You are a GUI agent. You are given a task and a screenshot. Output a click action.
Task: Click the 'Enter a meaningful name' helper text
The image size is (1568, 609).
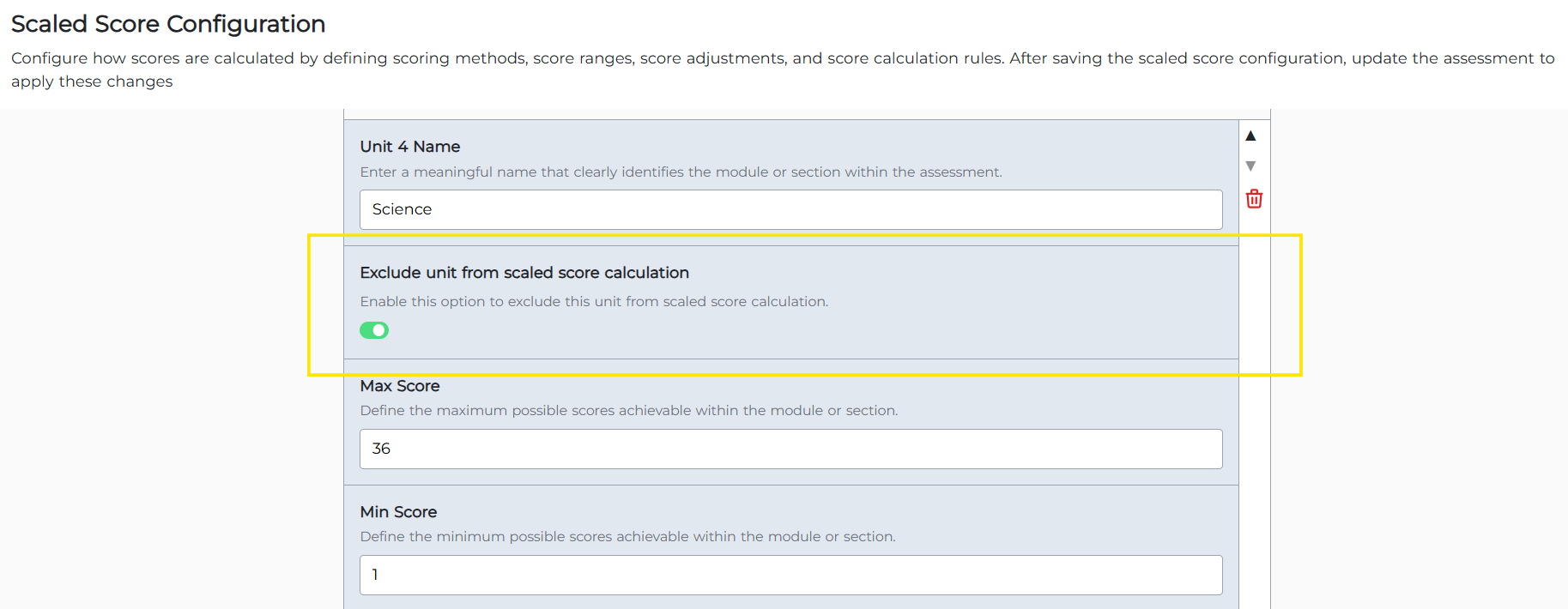click(x=681, y=172)
